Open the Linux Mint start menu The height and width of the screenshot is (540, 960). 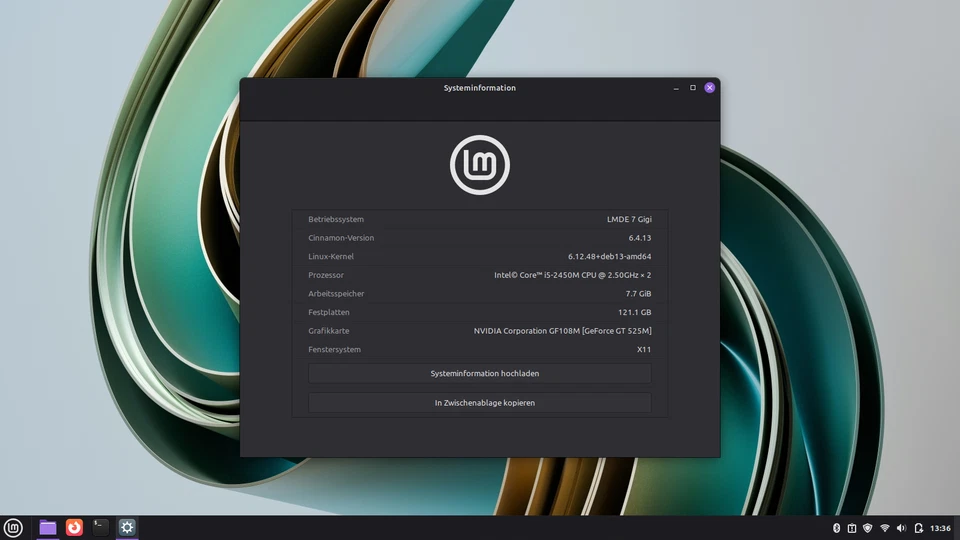(13, 527)
